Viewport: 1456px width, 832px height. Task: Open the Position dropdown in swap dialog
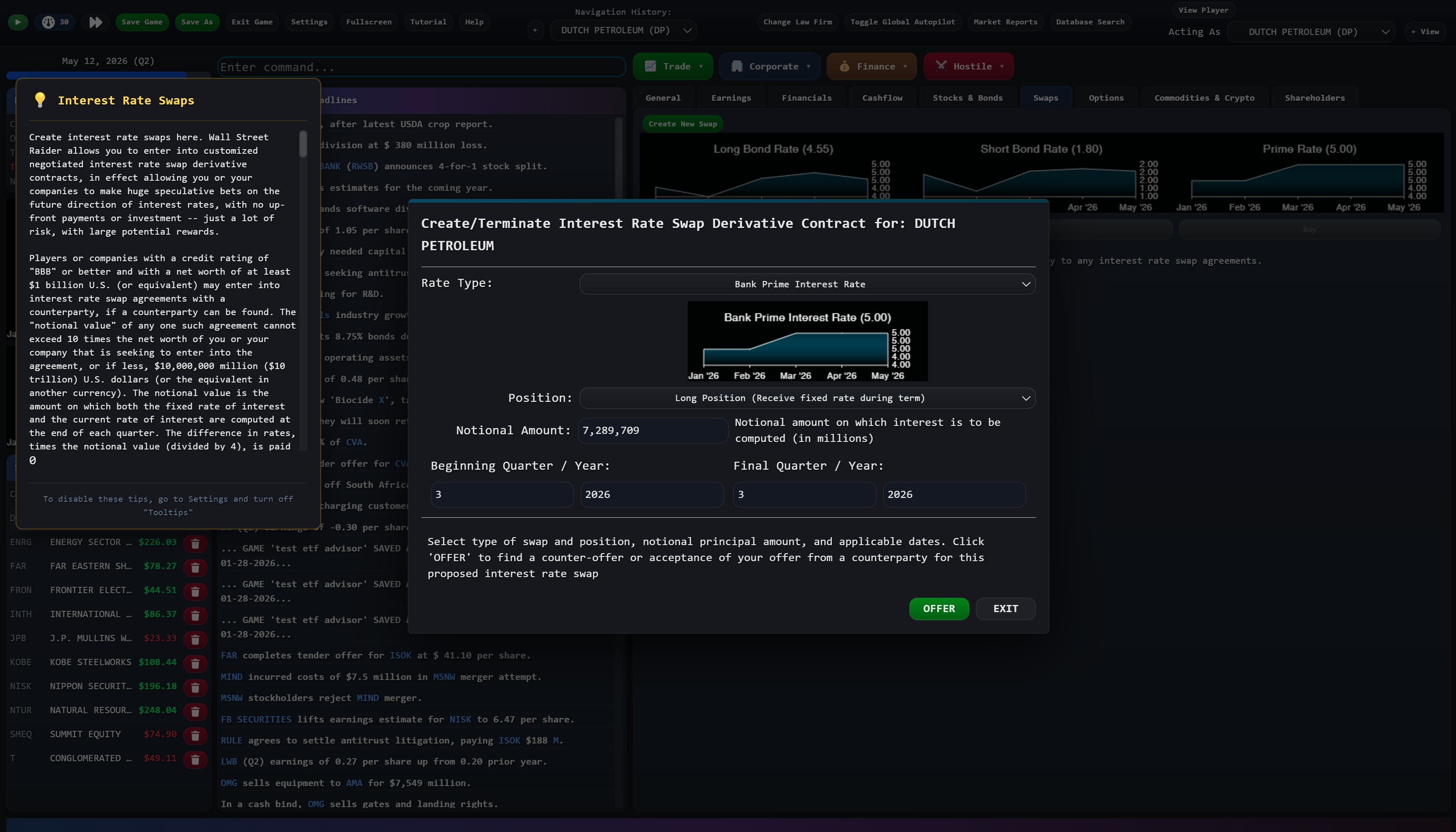pos(807,398)
